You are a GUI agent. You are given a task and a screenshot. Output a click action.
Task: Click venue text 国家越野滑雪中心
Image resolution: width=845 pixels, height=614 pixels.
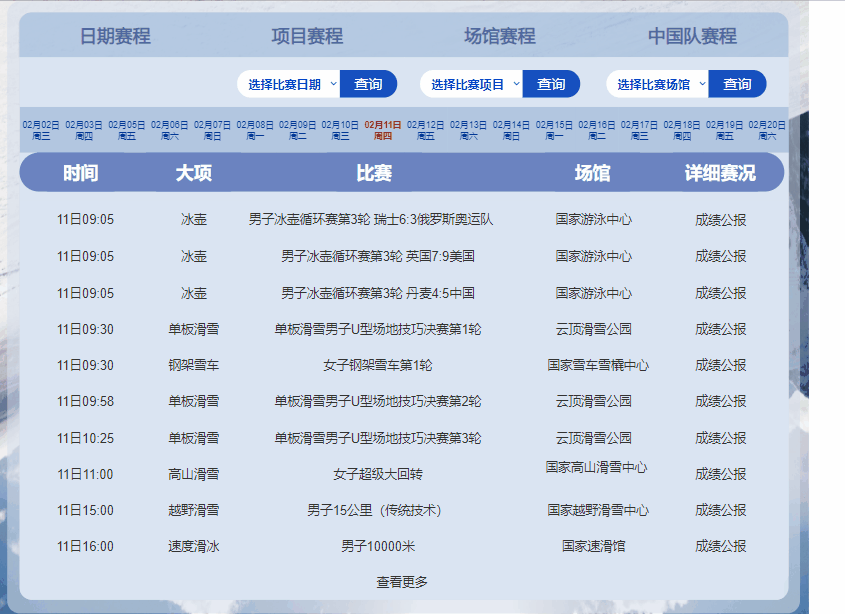point(598,510)
